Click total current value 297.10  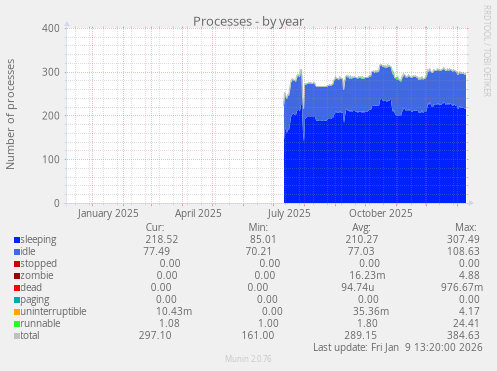tap(155, 335)
